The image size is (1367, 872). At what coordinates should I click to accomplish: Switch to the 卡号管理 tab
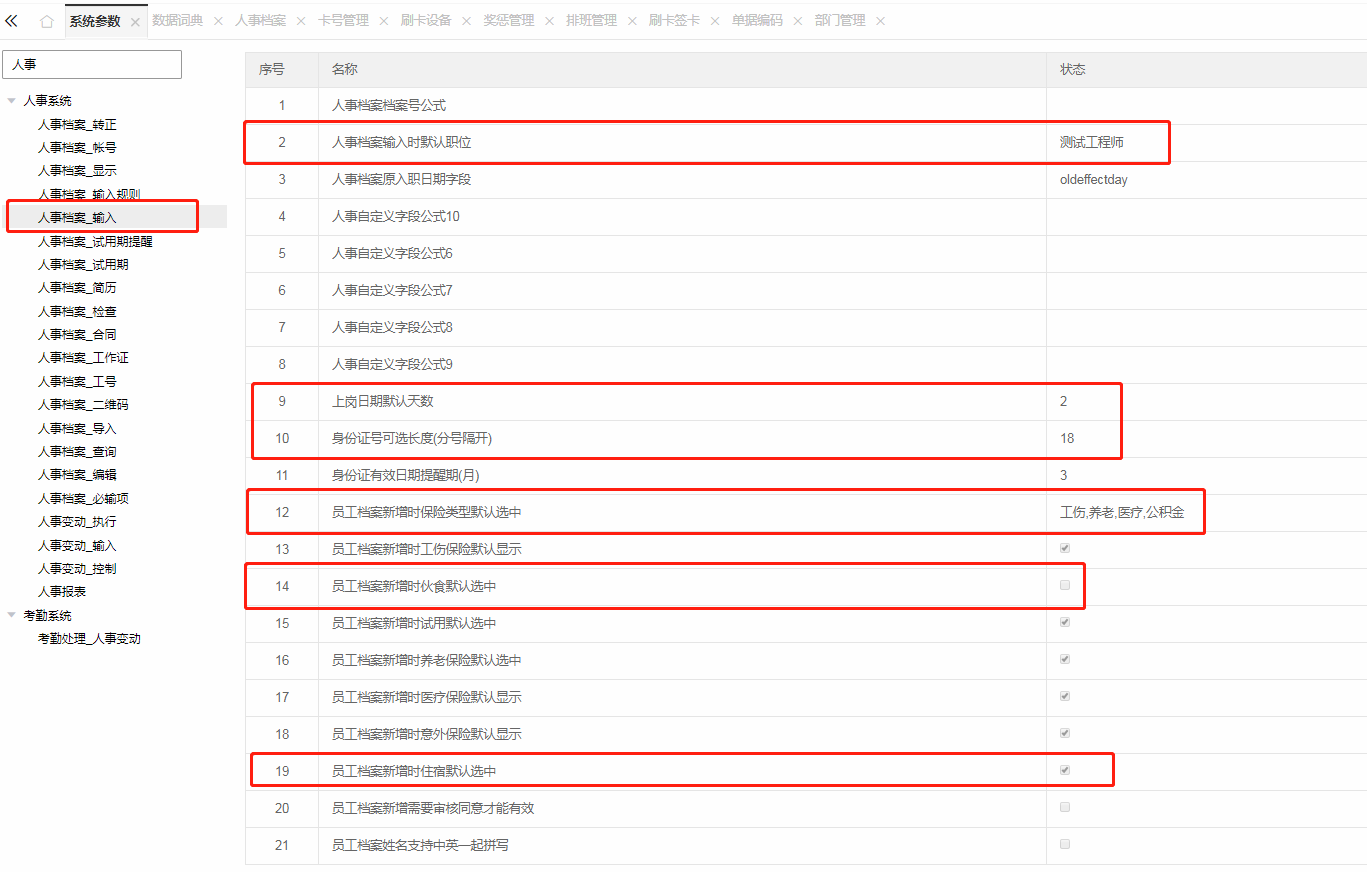[x=343, y=21]
